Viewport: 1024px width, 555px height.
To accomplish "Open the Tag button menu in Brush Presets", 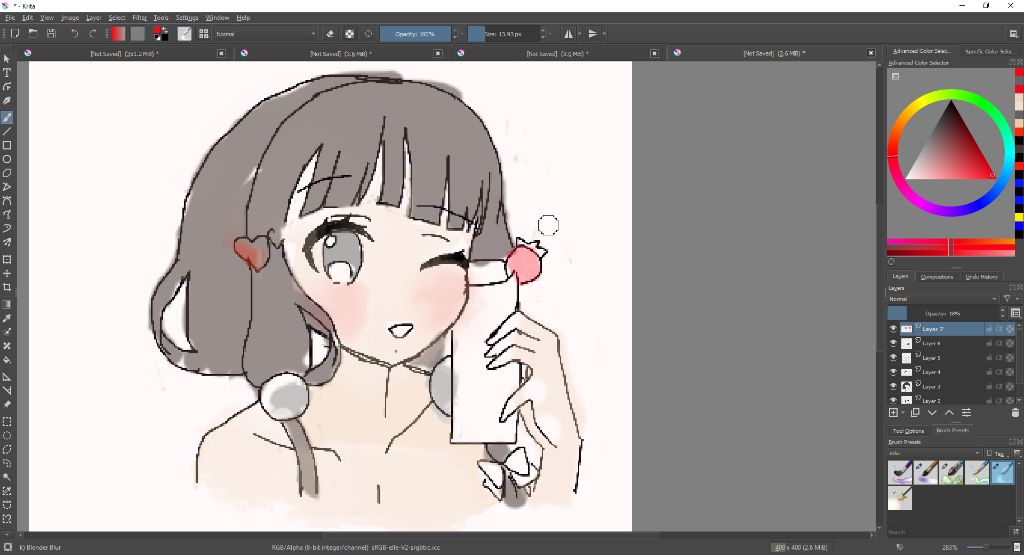I will 996,453.
